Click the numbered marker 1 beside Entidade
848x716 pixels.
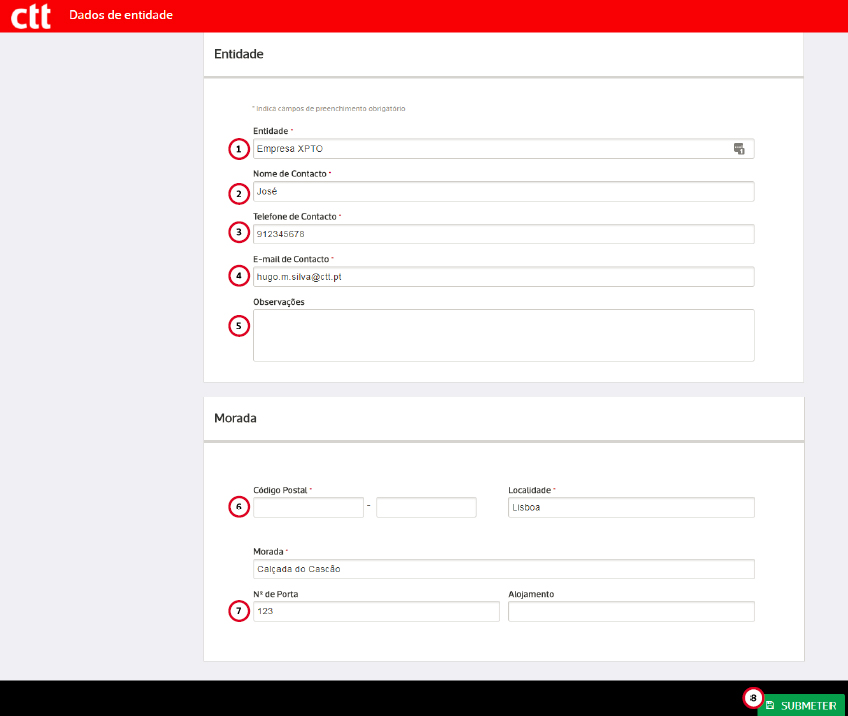[238, 149]
